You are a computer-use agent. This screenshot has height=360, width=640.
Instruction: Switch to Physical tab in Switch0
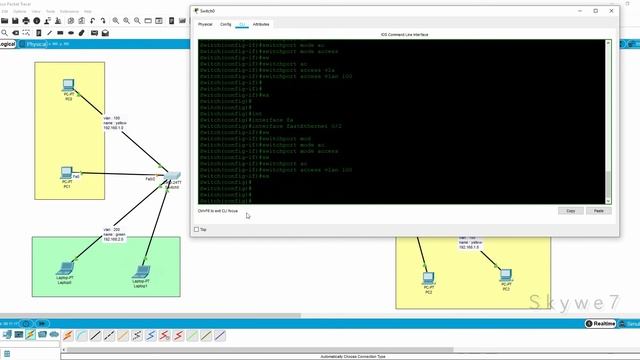click(x=205, y=24)
